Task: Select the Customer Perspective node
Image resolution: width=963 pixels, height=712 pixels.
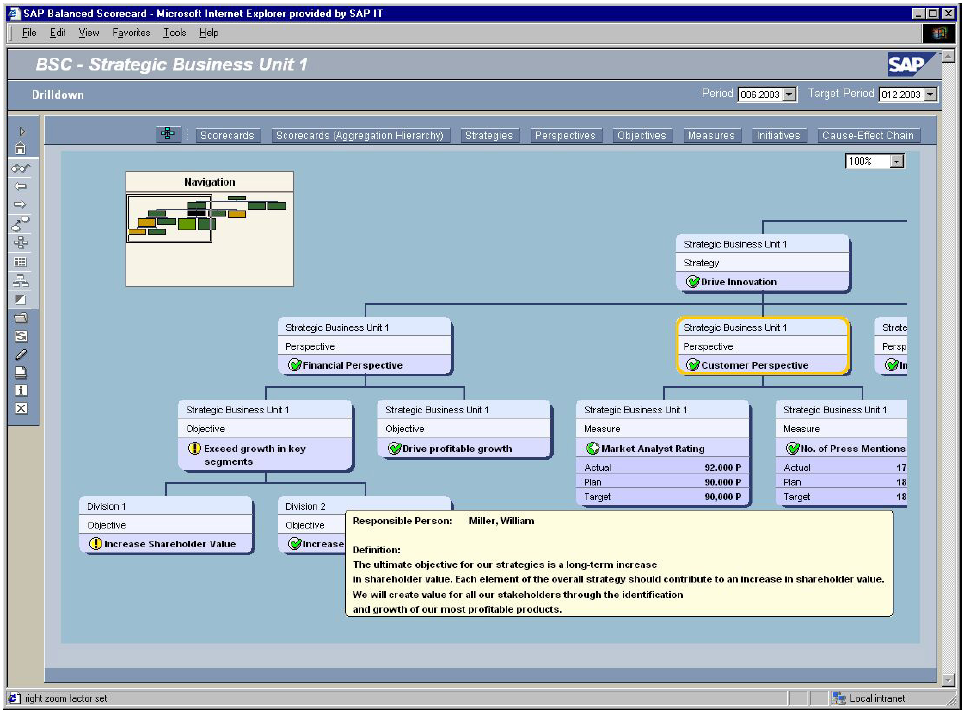Action: click(763, 346)
